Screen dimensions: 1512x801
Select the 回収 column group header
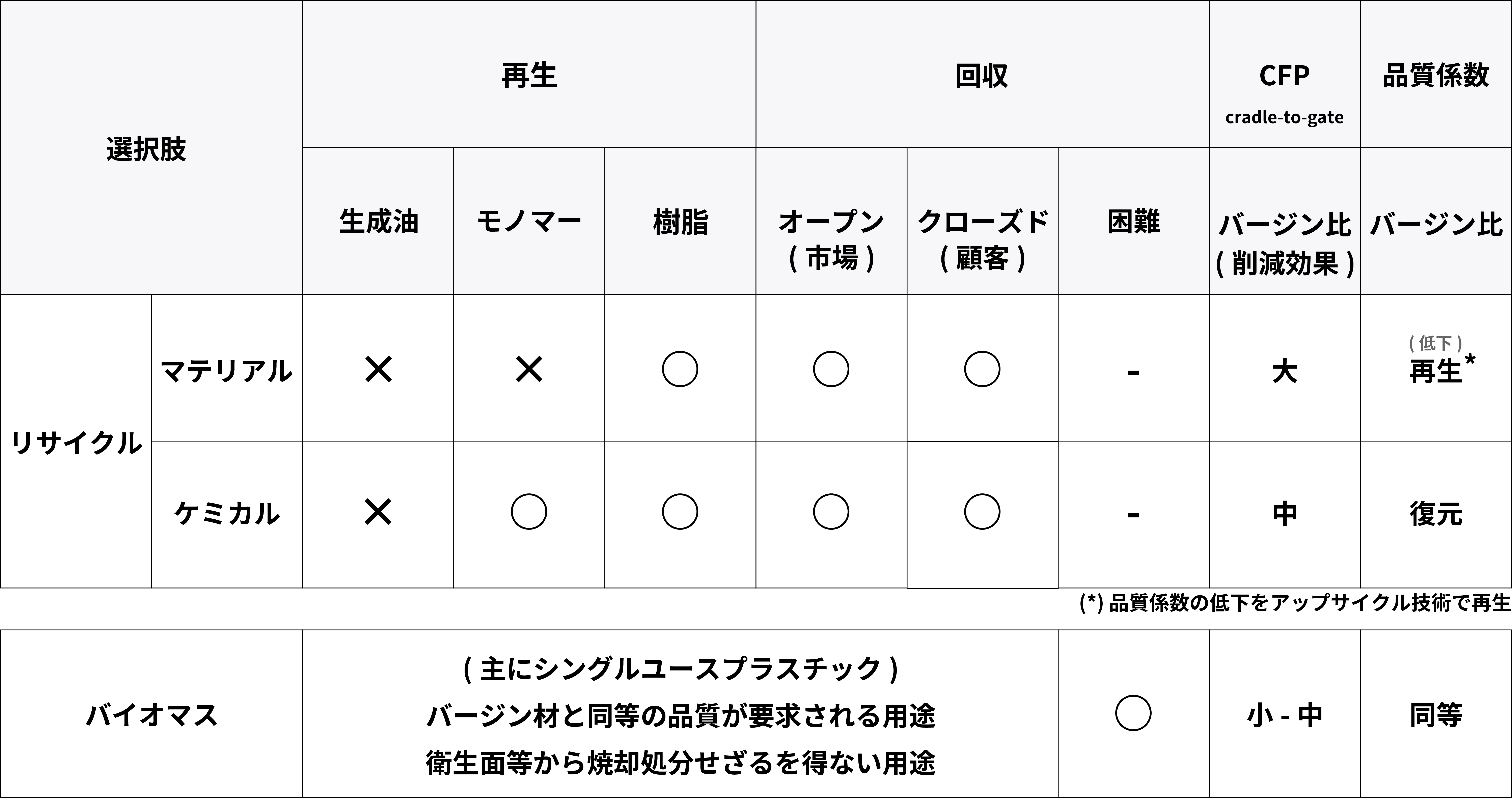coord(982,74)
